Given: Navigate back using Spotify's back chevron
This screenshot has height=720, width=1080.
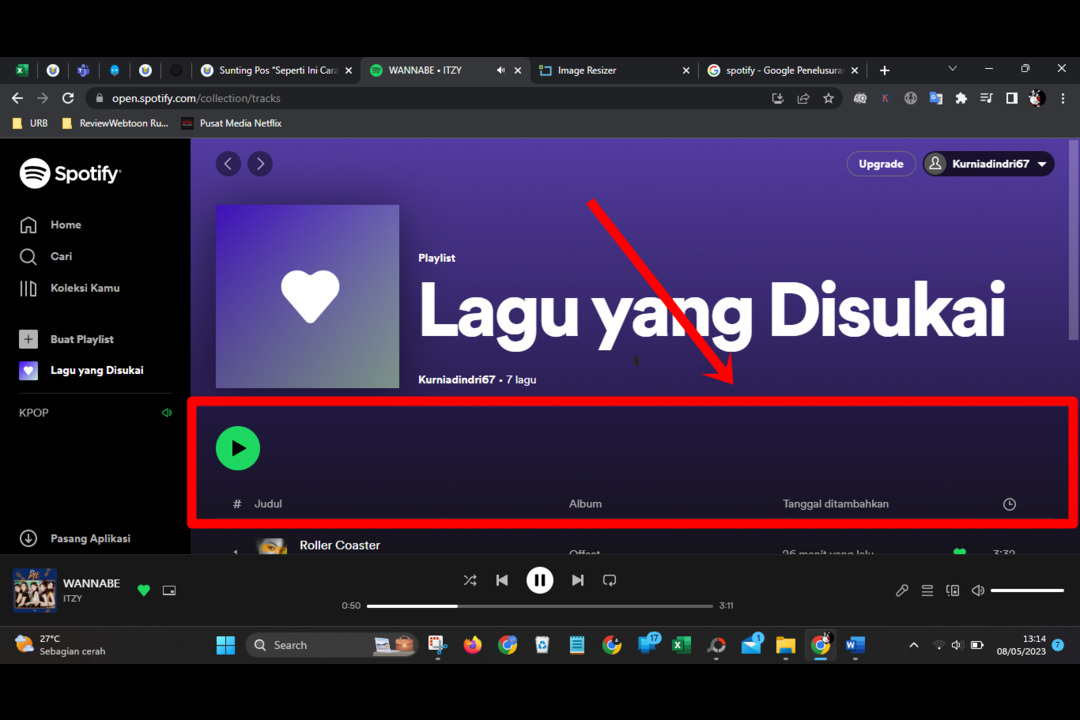Looking at the screenshot, I should 228,164.
